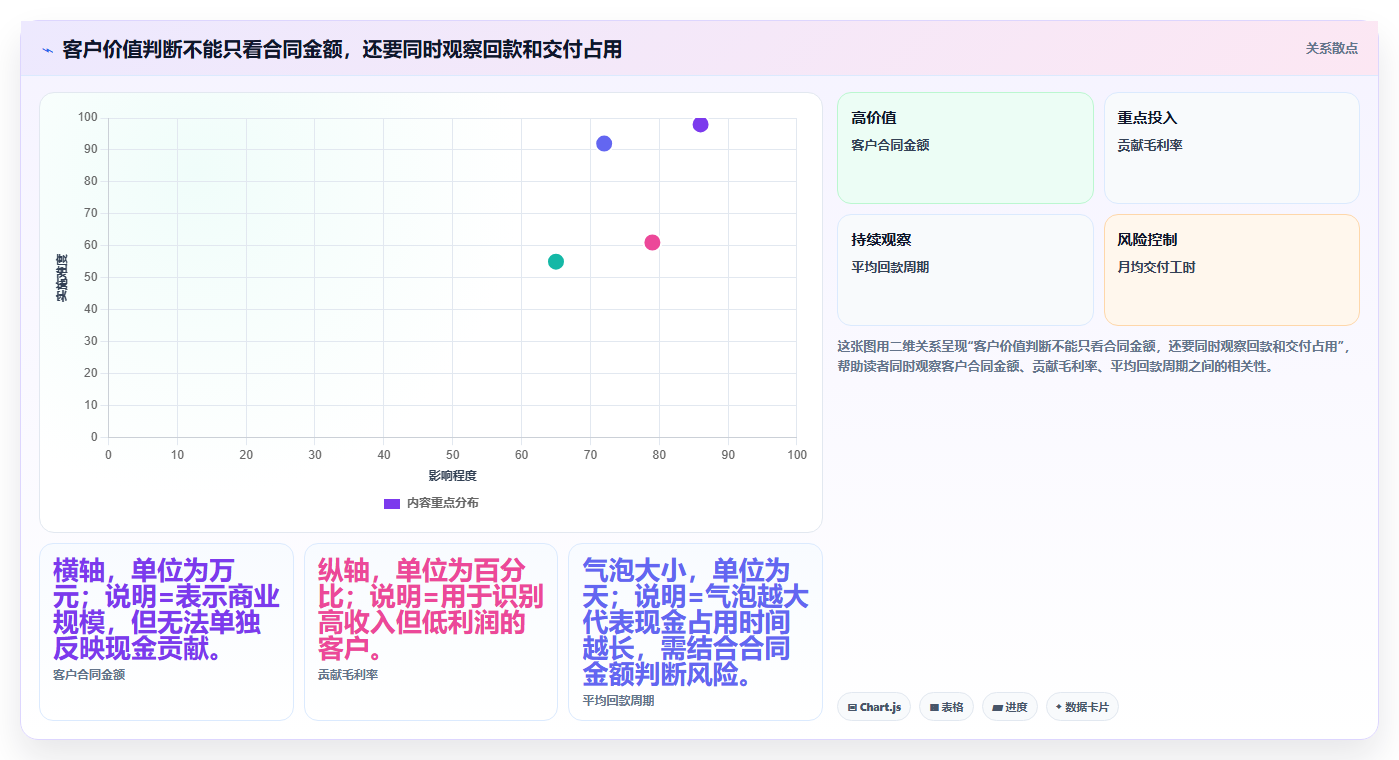Click the 表格 tag
1399x760 pixels.
tap(946, 707)
